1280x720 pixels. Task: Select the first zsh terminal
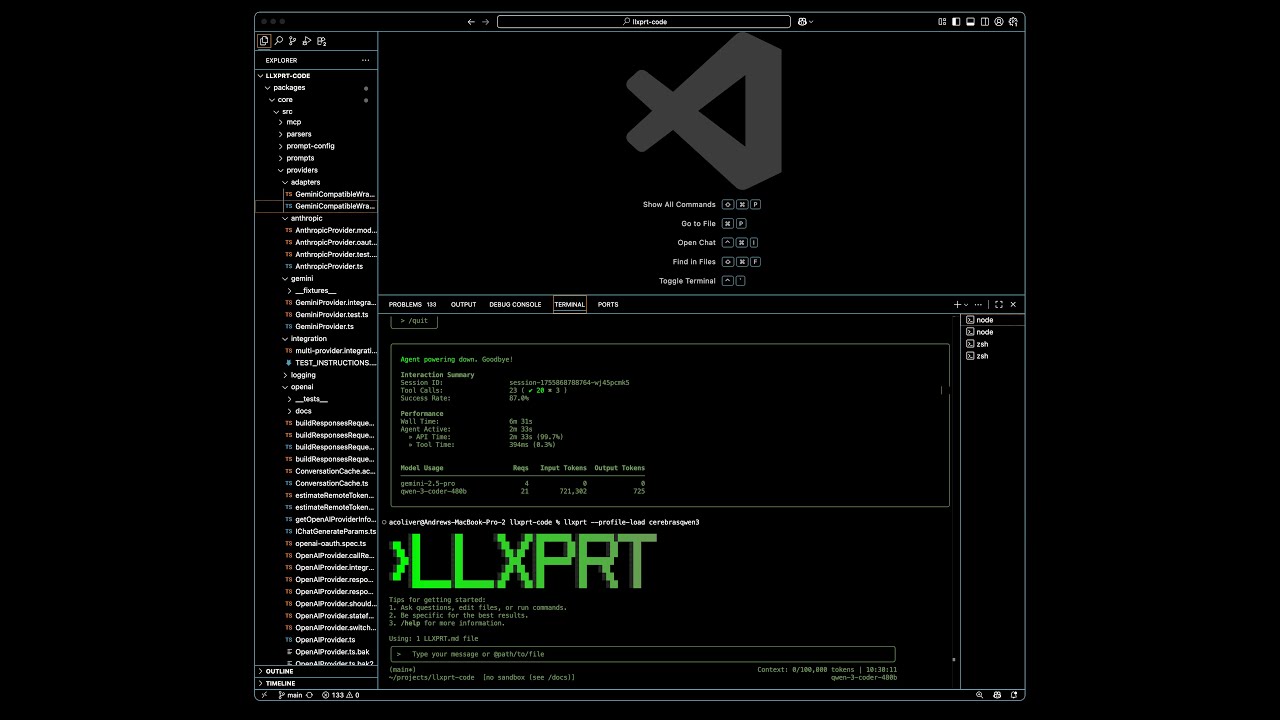tap(992, 344)
